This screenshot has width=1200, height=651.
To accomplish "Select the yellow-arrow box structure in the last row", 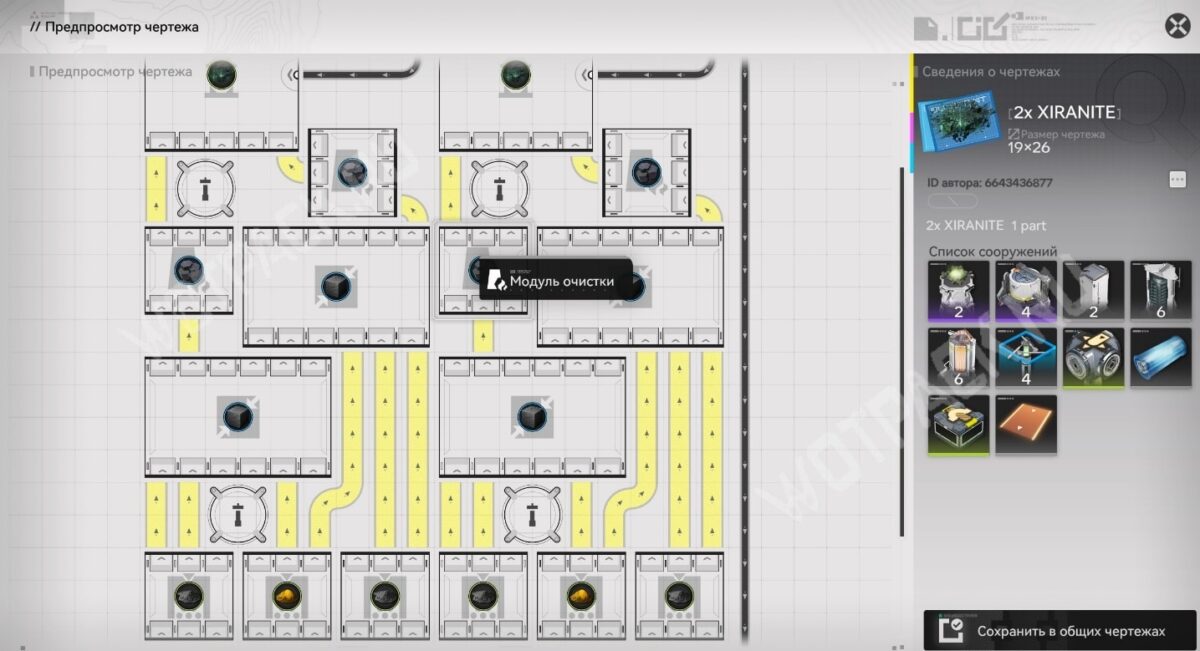I will point(958,424).
